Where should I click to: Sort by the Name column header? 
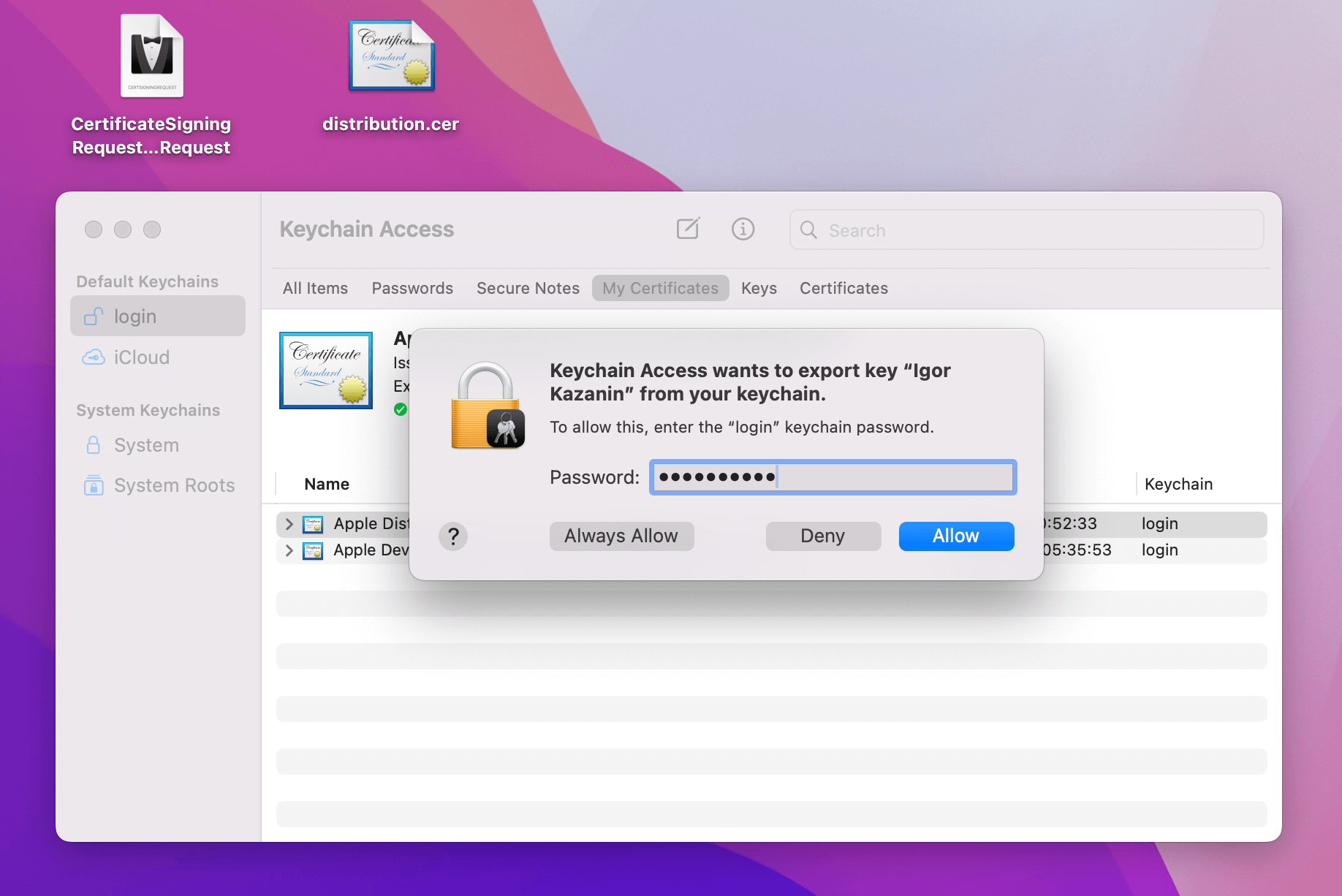click(x=327, y=484)
